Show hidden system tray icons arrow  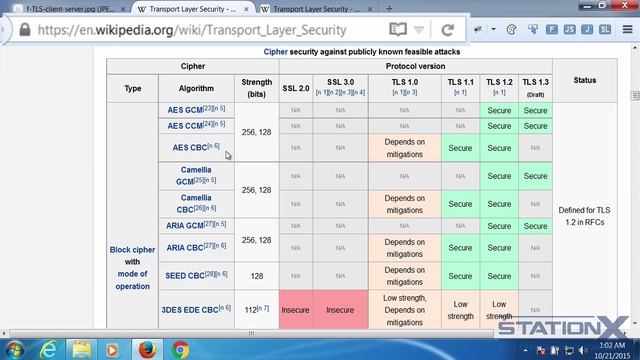pos(525,350)
